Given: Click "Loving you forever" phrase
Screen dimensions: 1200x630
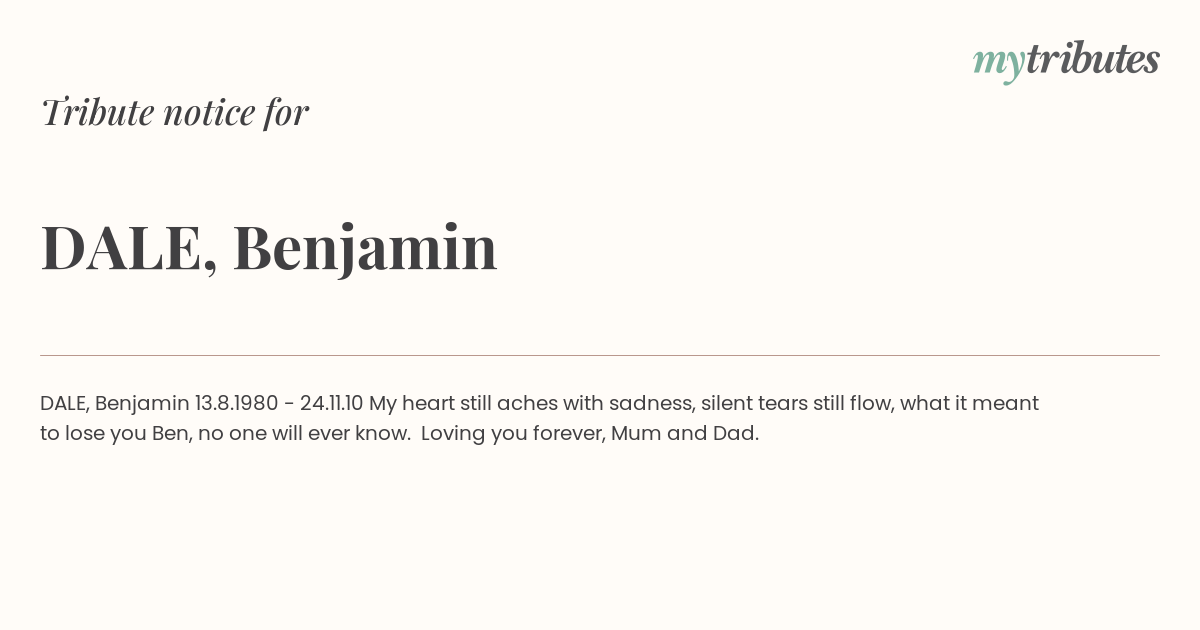Looking at the screenshot, I should click(x=510, y=434).
